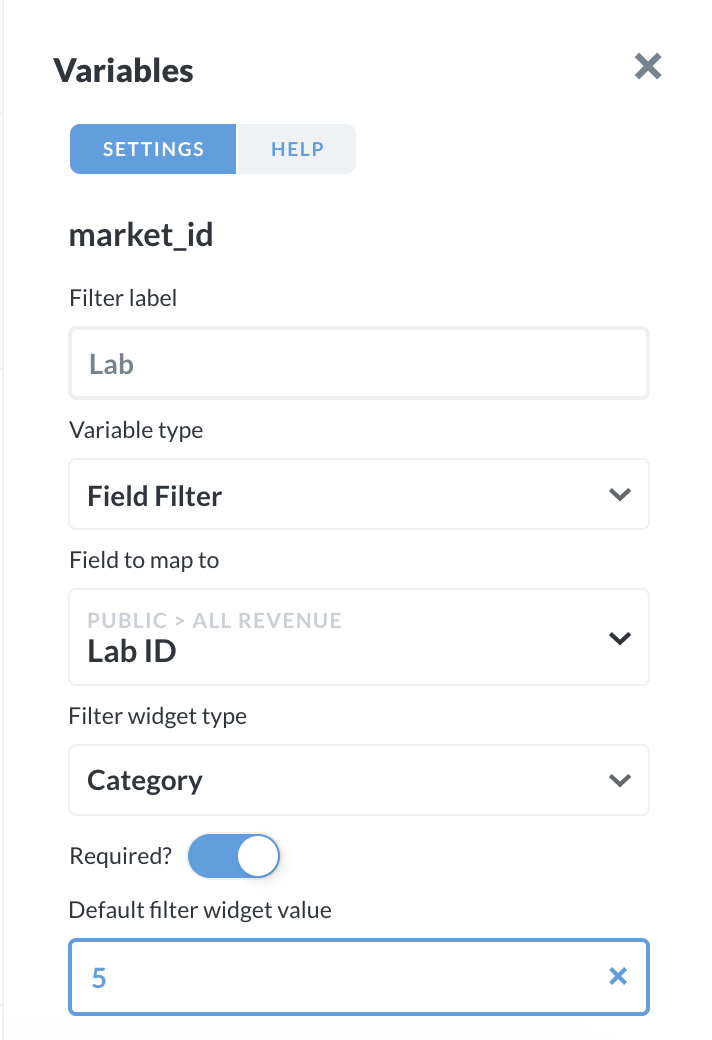The image size is (712, 1040).
Task: Expand the Filter widget type Category dropdown
Action: 358,780
